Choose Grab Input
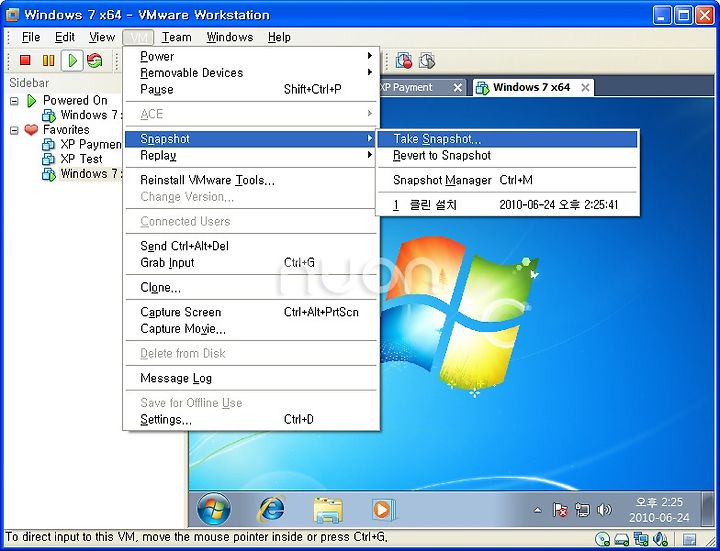720x551 pixels. pyautogui.click(x=251, y=263)
